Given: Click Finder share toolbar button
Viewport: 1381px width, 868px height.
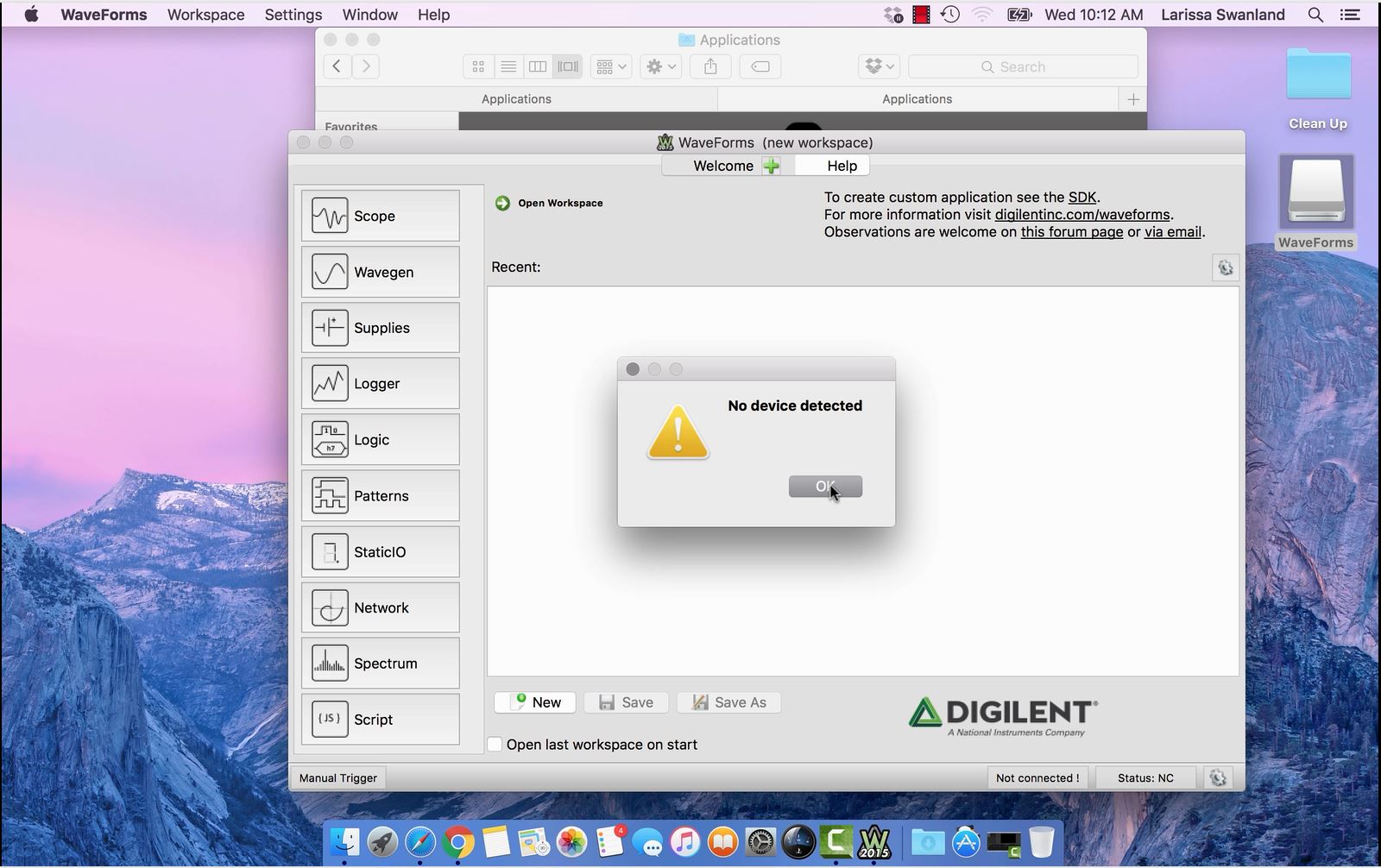Looking at the screenshot, I should click(x=710, y=66).
